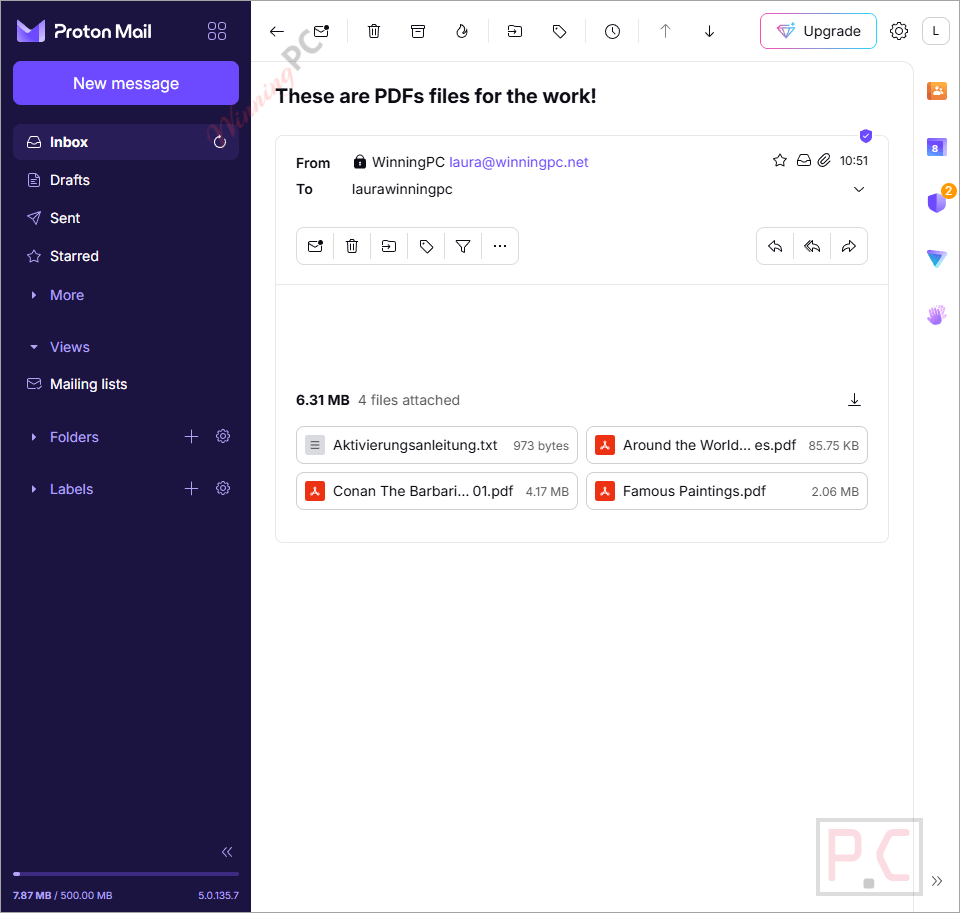960x913 pixels.
Task: Go to previous message with the up arrow
Action: tap(666, 31)
